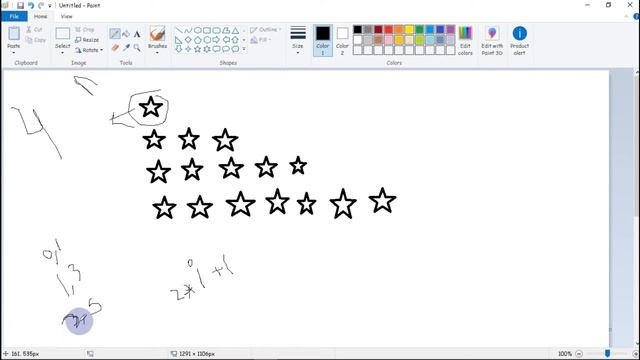This screenshot has width=640, height=360.
Task: Choose the Right triangle shape
Action: tap(179, 40)
